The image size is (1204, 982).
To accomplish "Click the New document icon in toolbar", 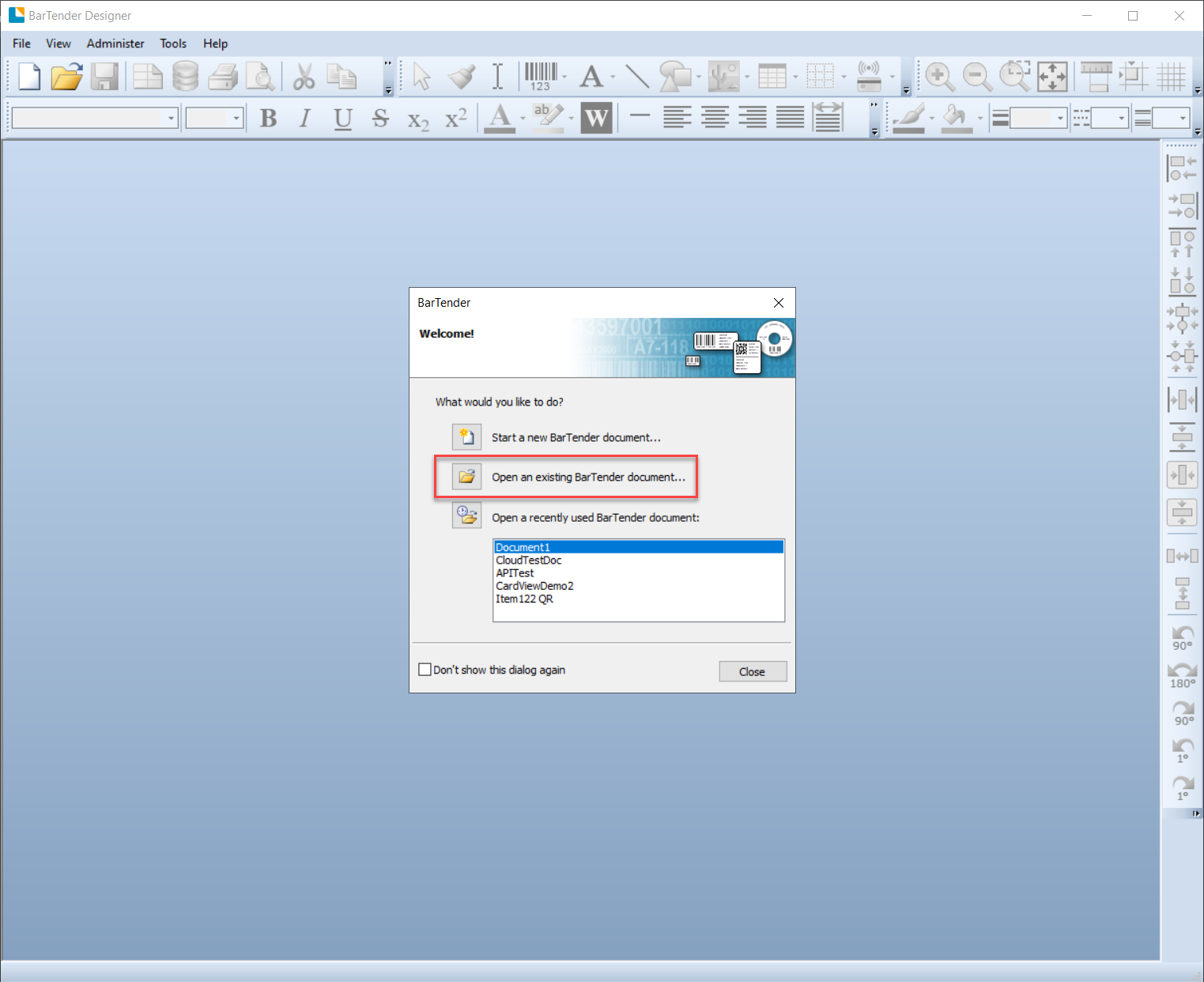I will [29, 77].
